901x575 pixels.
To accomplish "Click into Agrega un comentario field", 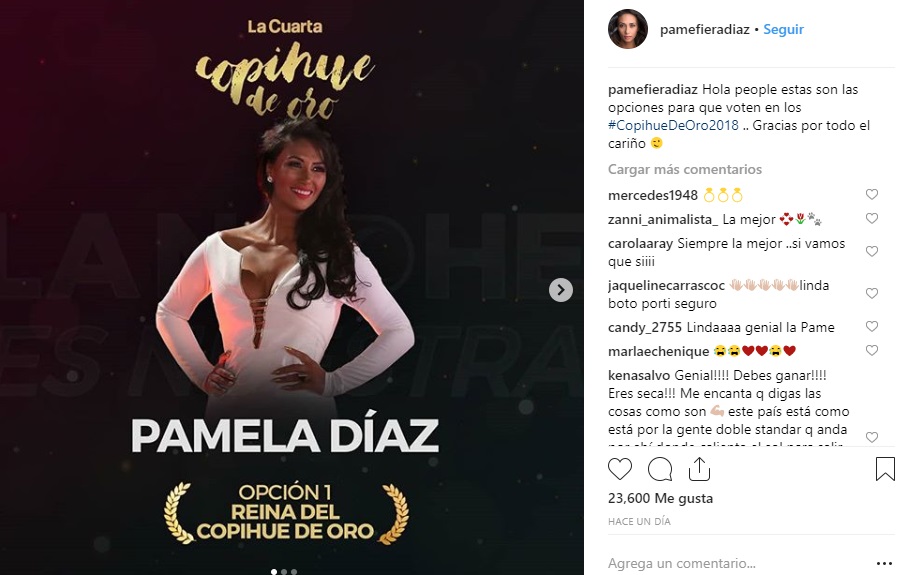I will click(x=681, y=564).
